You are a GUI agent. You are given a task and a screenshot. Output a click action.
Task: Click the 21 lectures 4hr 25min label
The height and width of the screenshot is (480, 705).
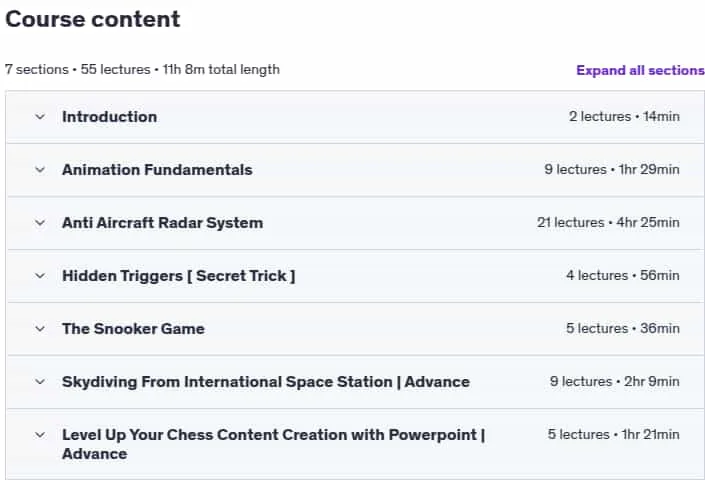click(x=608, y=222)
